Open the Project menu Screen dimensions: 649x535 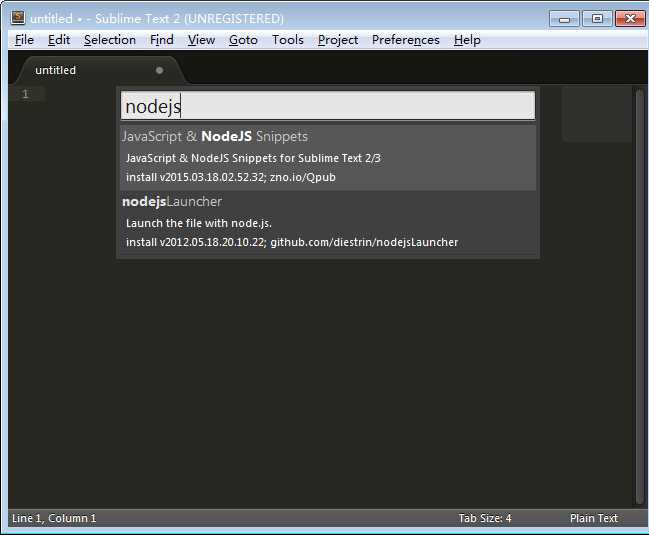[x=338, y=40]
